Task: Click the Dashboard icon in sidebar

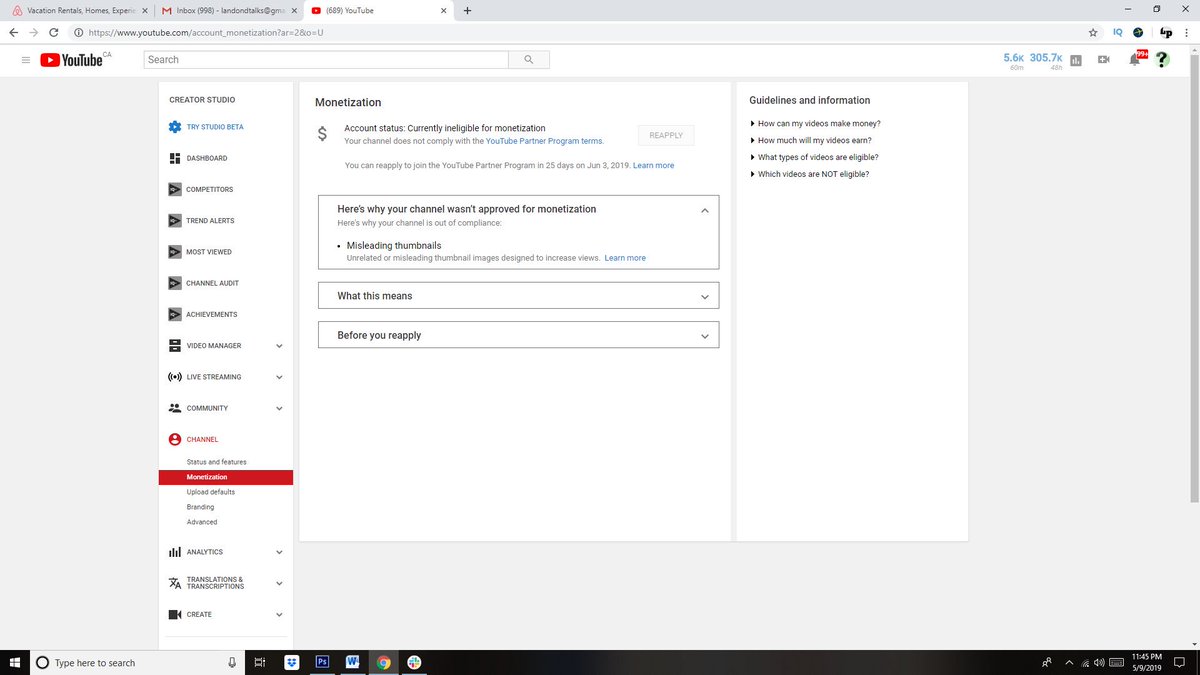Action: (x=175, y=158)
